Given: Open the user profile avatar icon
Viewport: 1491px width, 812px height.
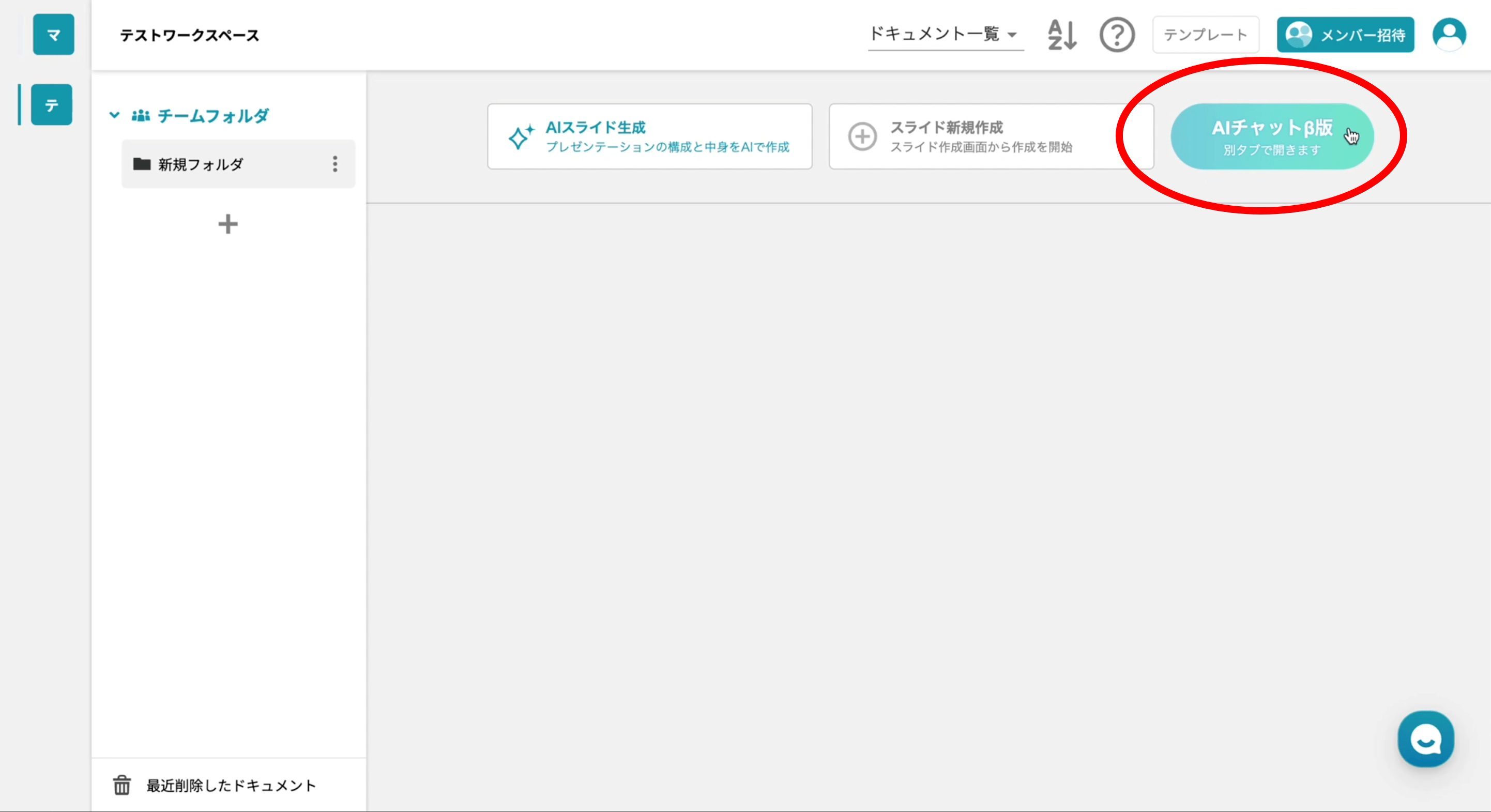Looking at the screenshot, I should [x=1449, y=35].
